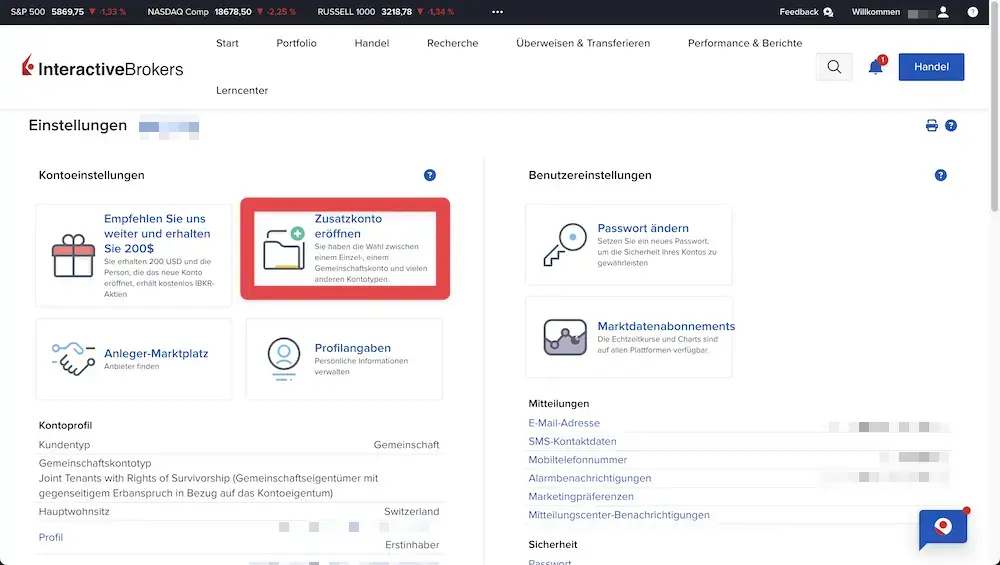Click the Mitteilungen heading
Image resolution: width=1000 pixels, height=565 pixels.
click(559, 404)
